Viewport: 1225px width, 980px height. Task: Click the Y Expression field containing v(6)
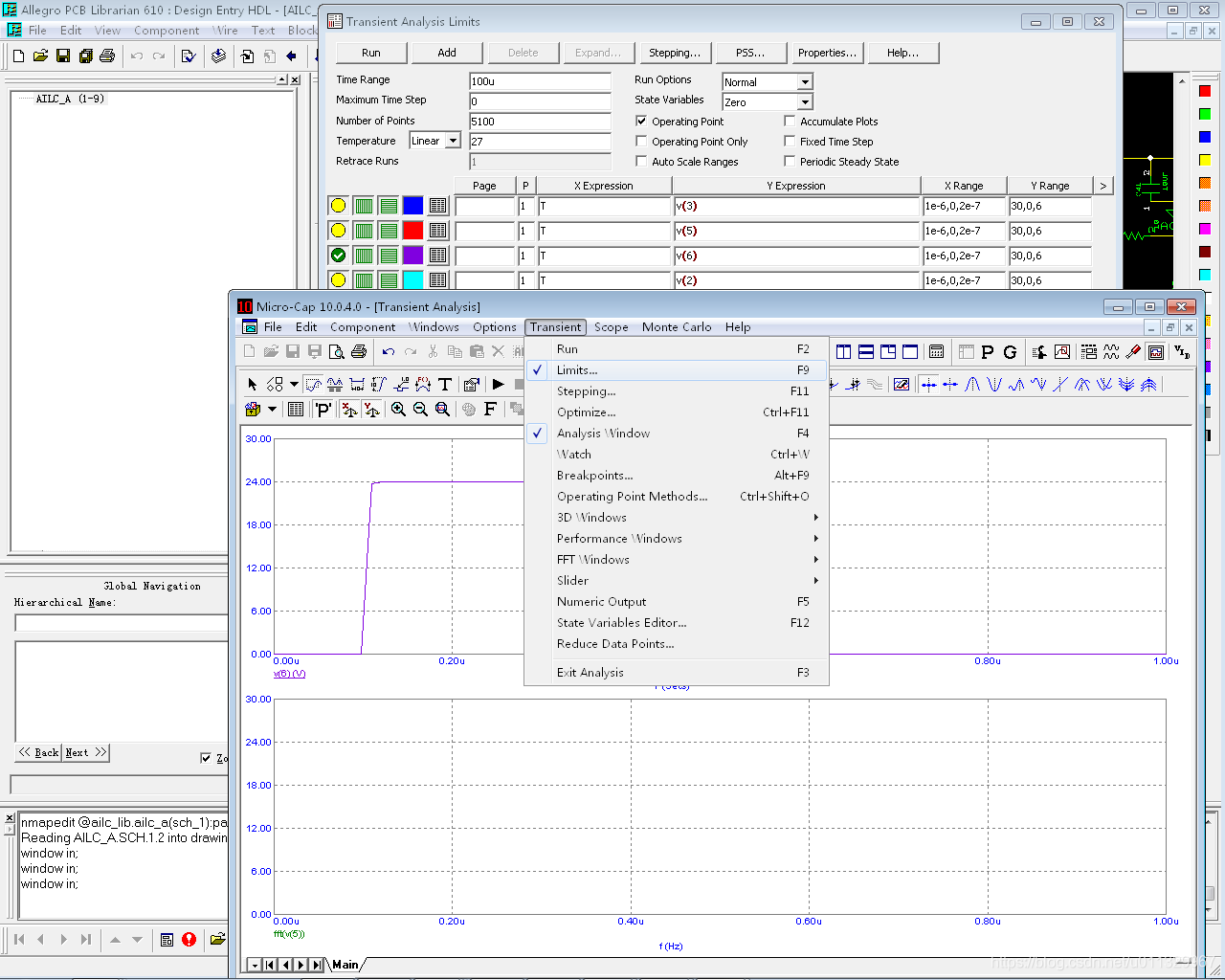796,256
